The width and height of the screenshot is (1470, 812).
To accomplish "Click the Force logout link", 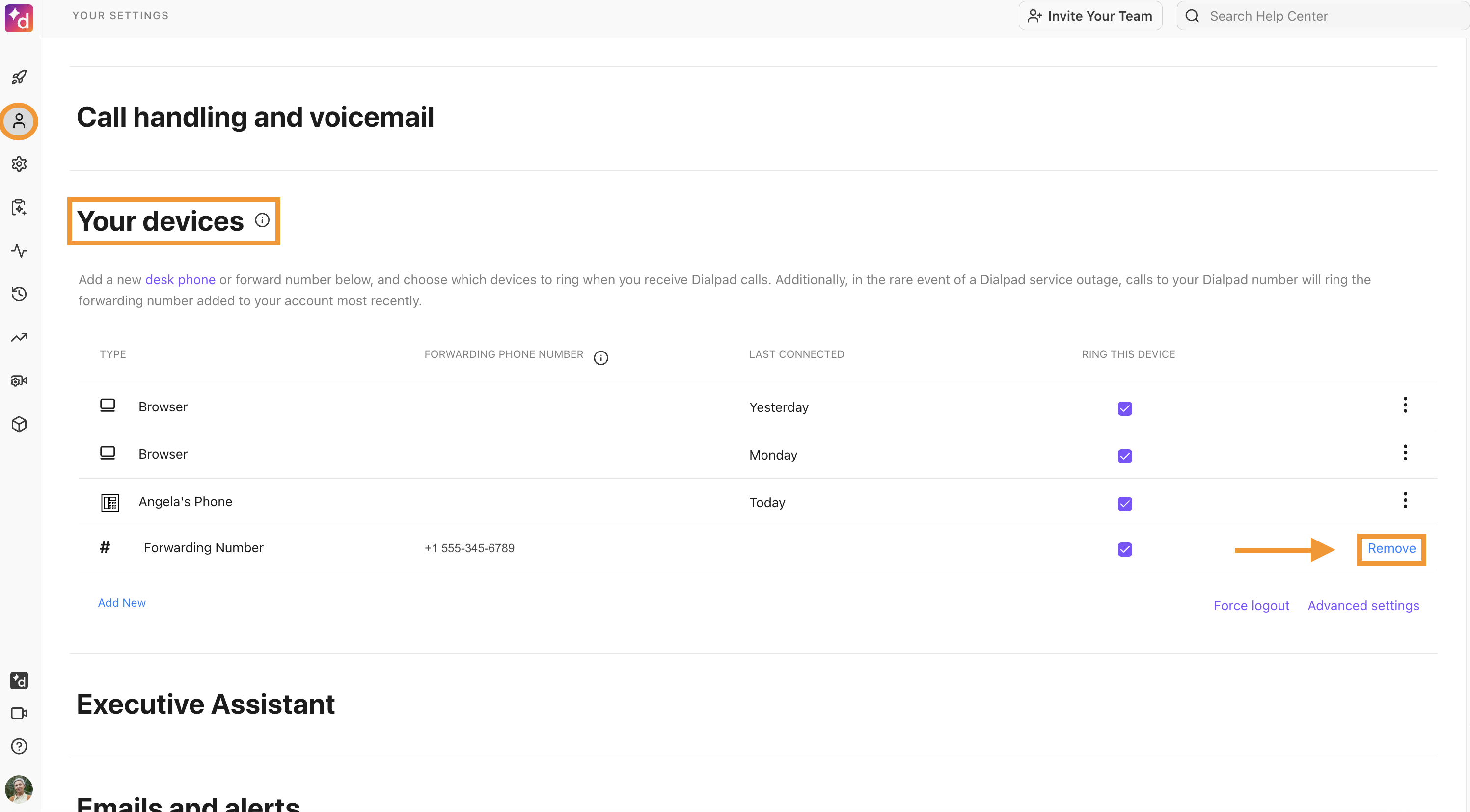I will click(1251, 605).
